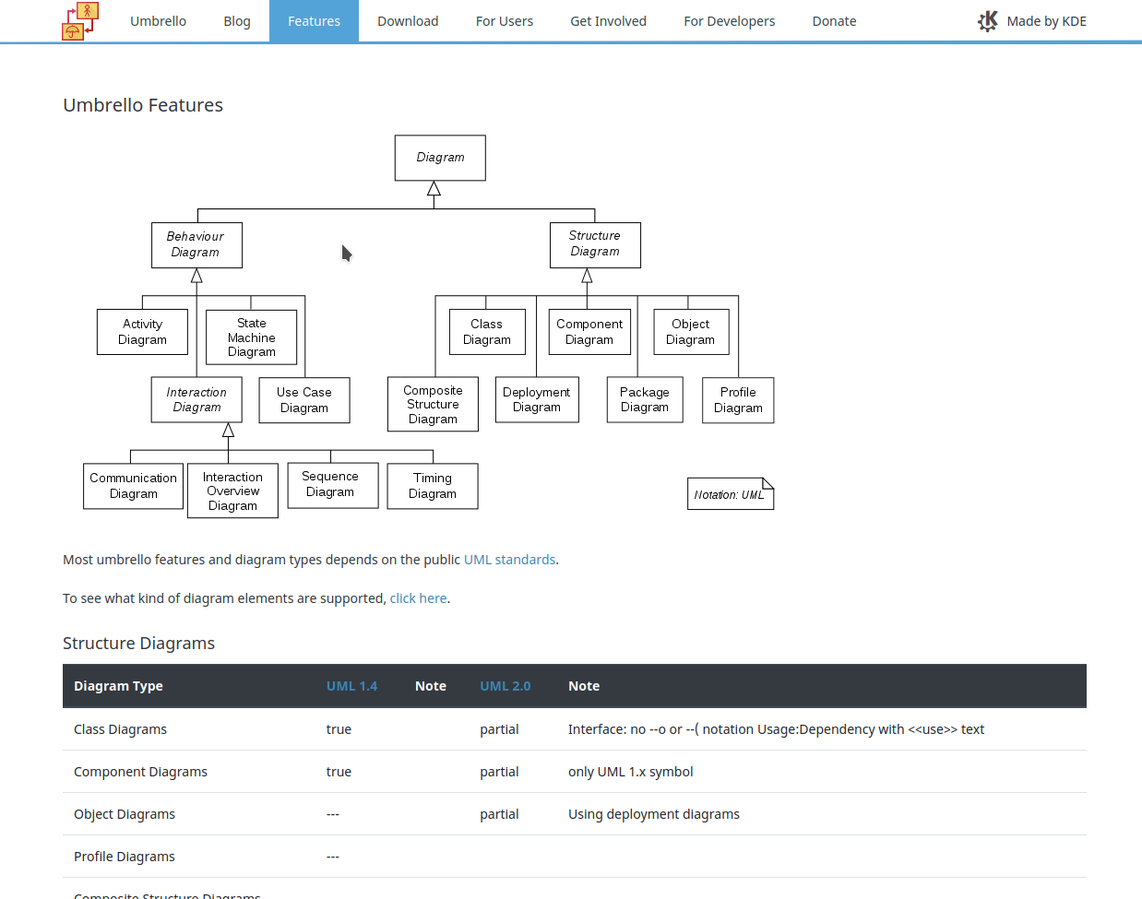This screenshot has width=1142, height=899.
Task: Open the UML 1.4 column header link
Action: [x=352, y=686]
